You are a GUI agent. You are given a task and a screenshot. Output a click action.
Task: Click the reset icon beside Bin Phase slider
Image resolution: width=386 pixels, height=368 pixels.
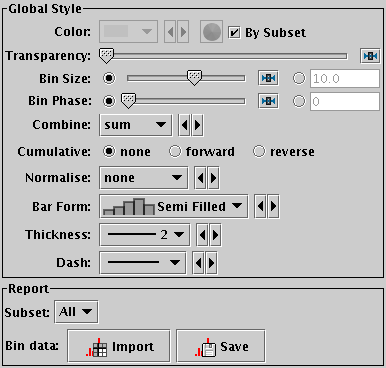pyautogui.click(x=268, y=101)
